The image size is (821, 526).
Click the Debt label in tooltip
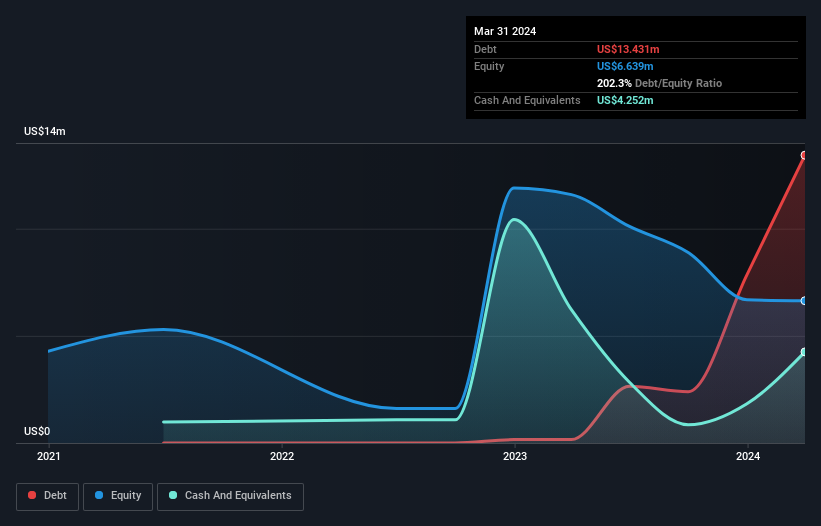[485, 49]
